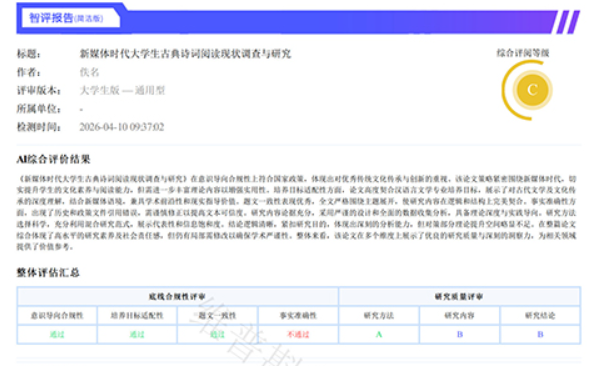Select the title 新媒体时代大学生古典诗词阅读现状调查与研究

[x=185, y=54]
